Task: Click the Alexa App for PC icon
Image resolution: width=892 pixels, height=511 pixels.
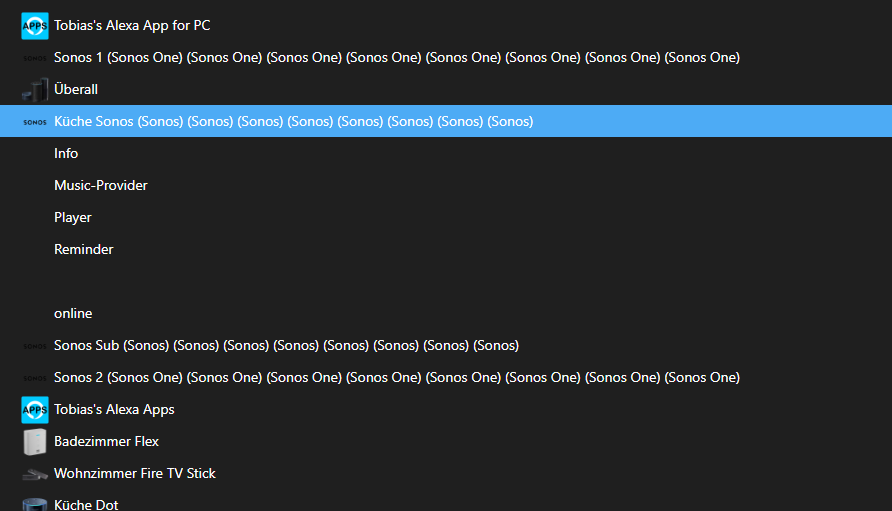Action: click(x=35, y=26)
